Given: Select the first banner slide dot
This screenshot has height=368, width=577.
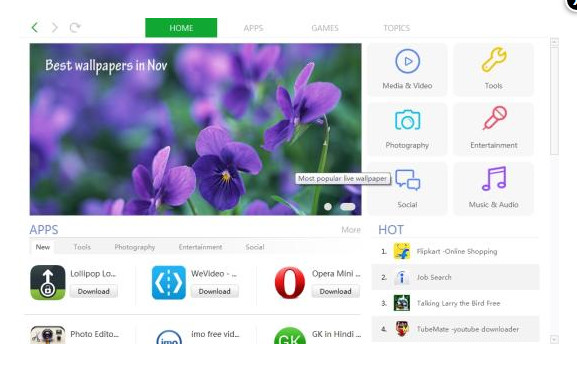Looking at the screenshot, I should [x=328, y=207].
